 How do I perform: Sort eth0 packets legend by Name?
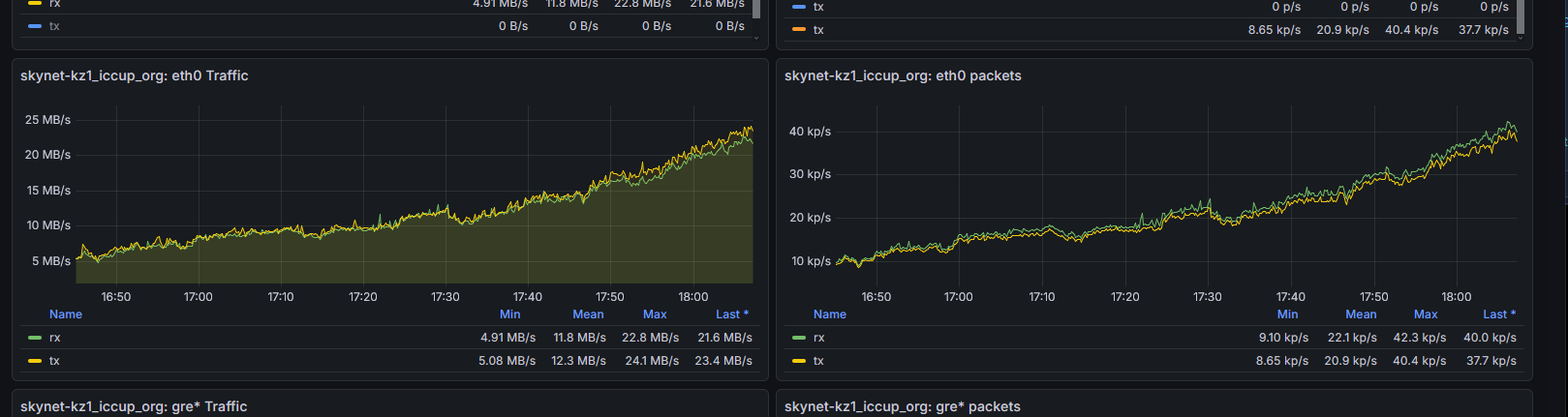[x=830, y=314]
